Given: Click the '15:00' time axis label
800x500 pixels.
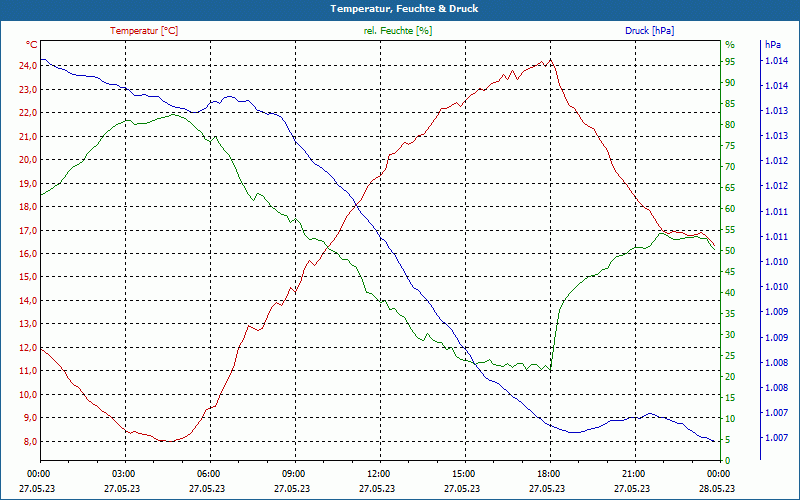Looking at the screenshot, I should point(465,473).
